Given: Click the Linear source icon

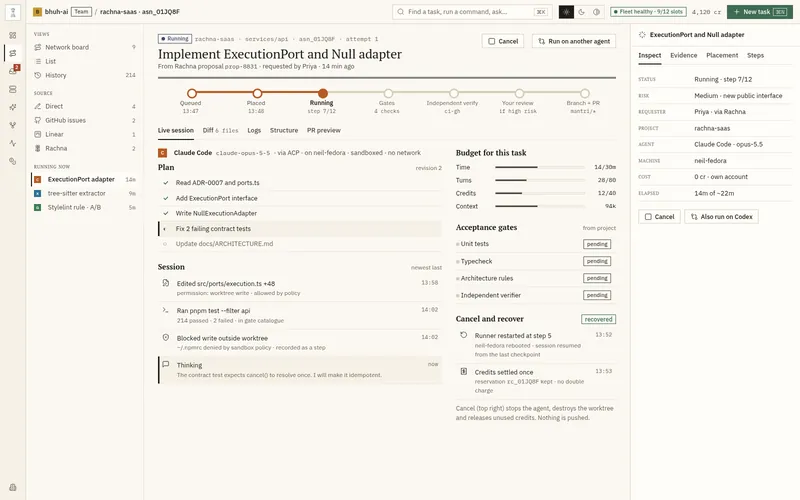Looking at the screenshot, I should click(38, 134).
